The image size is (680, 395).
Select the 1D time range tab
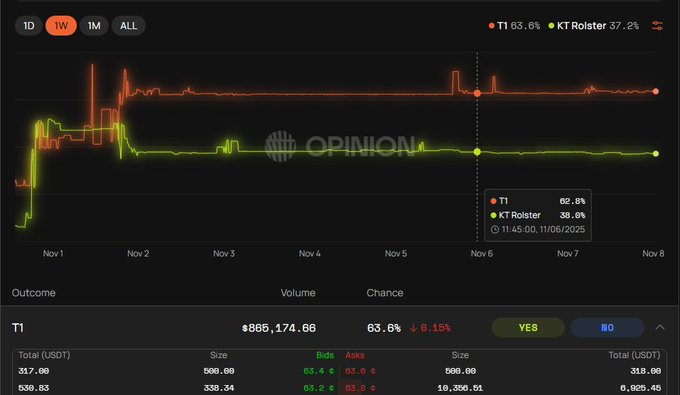[x=29, y=26]
